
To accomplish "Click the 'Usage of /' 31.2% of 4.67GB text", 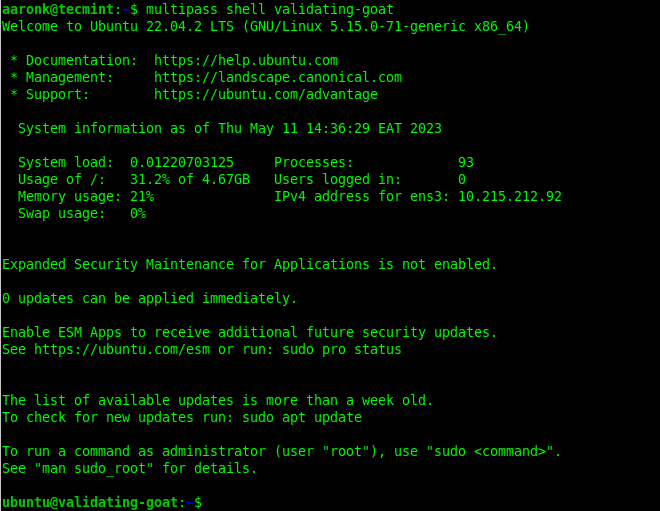I will coord(190,180).
